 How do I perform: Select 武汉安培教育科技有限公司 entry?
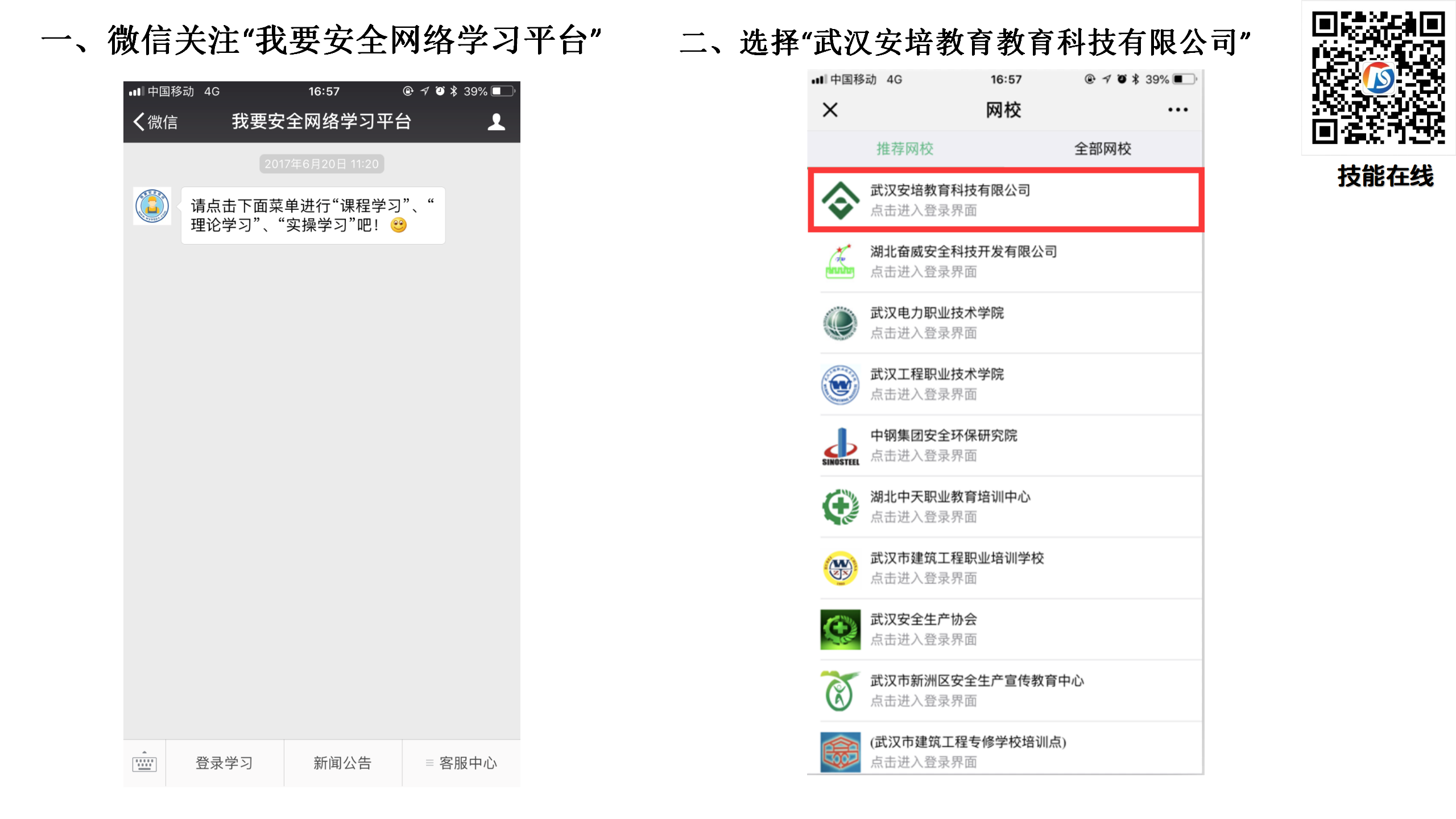point(1006,200)
